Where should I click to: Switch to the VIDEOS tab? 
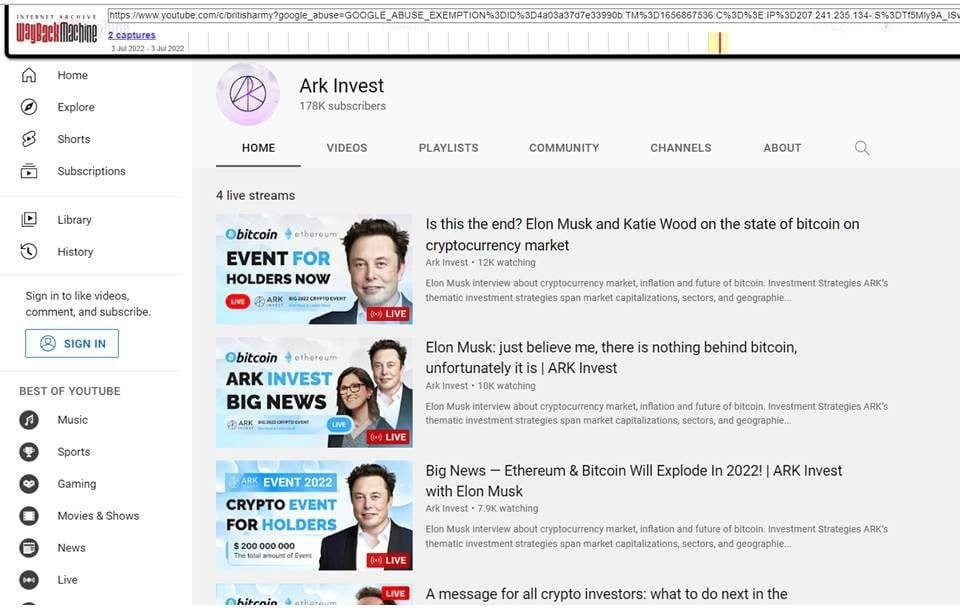click(346, 147)
